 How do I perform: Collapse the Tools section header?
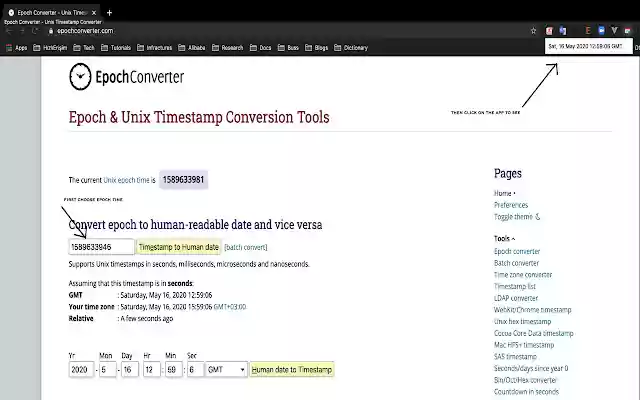(504, 238)
